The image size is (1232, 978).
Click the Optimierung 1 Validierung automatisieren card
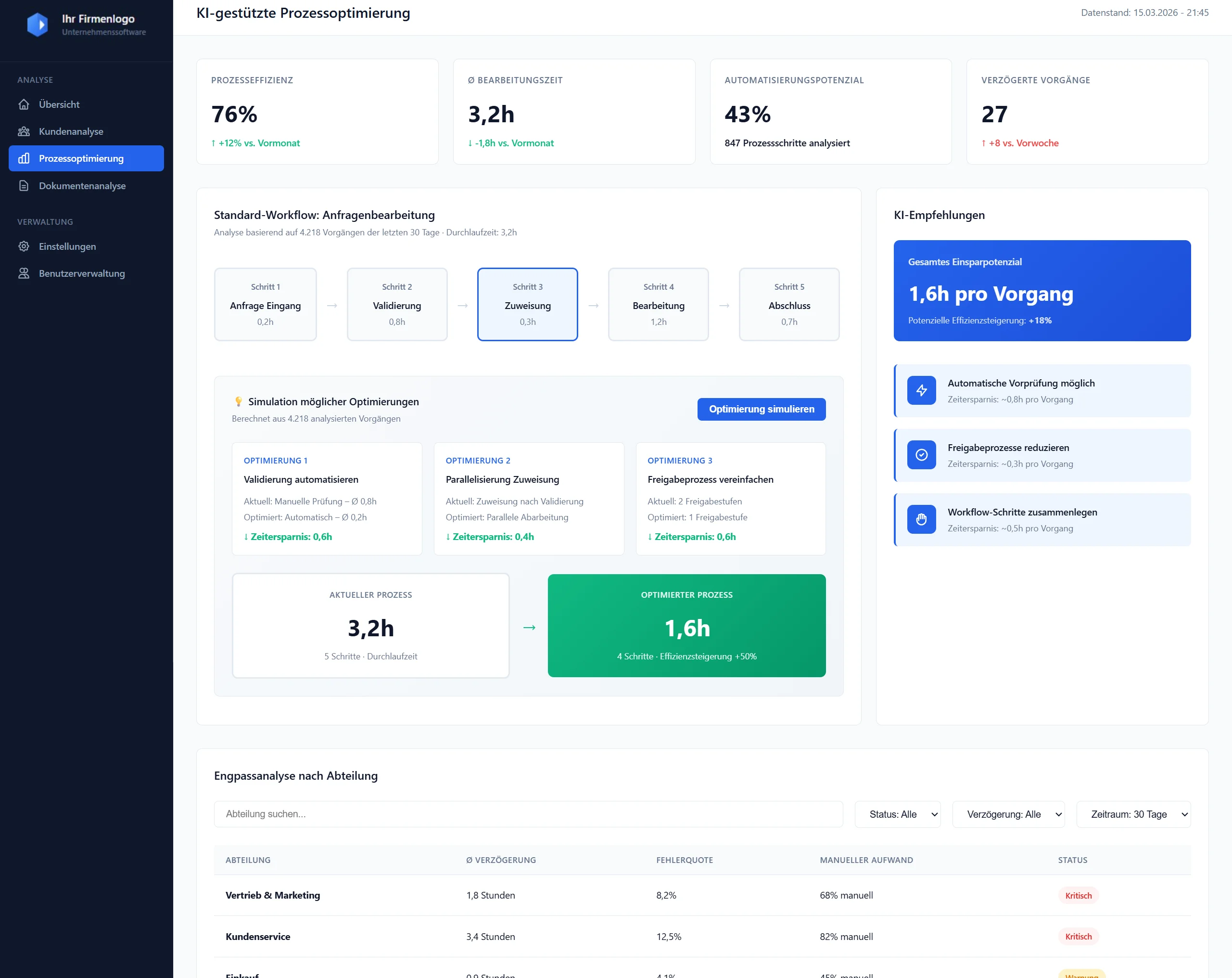pos(326,498)
